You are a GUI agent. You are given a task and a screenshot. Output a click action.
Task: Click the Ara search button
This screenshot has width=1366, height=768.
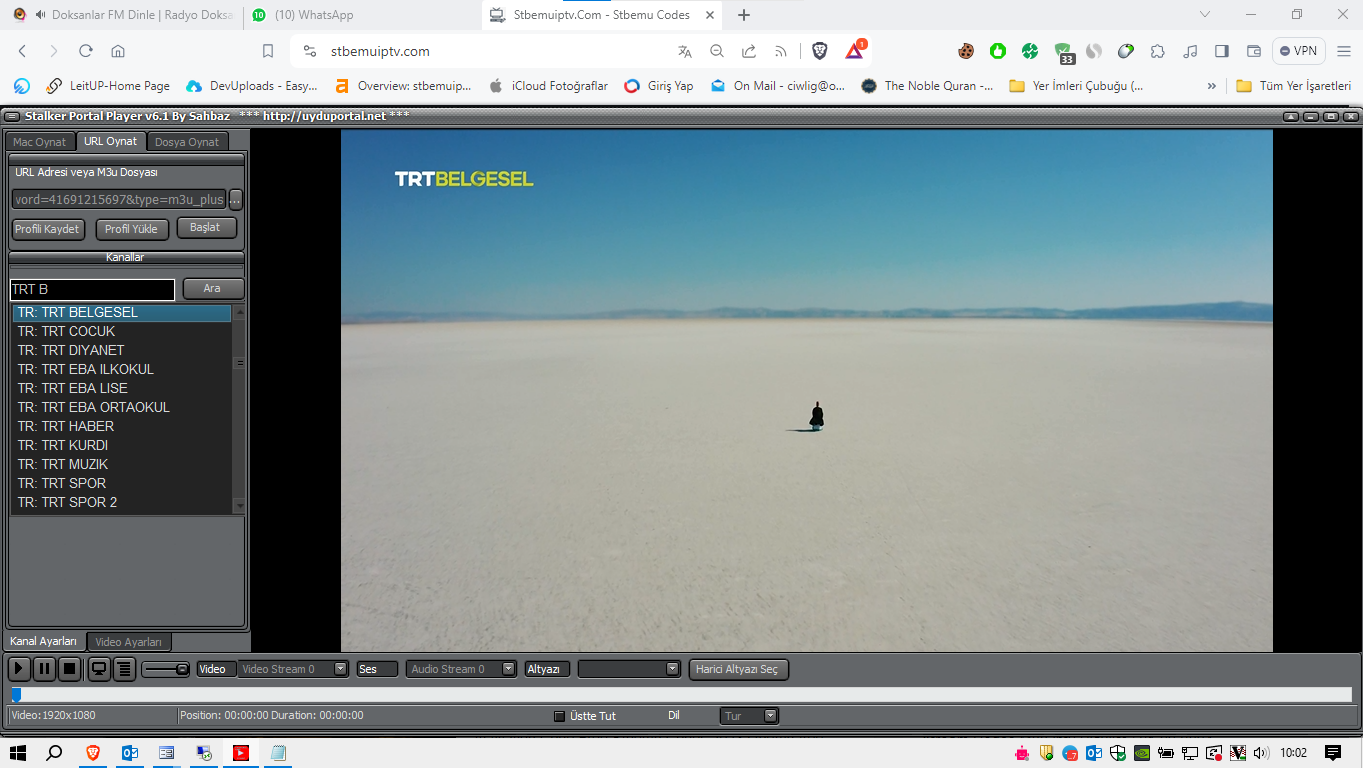213,288
